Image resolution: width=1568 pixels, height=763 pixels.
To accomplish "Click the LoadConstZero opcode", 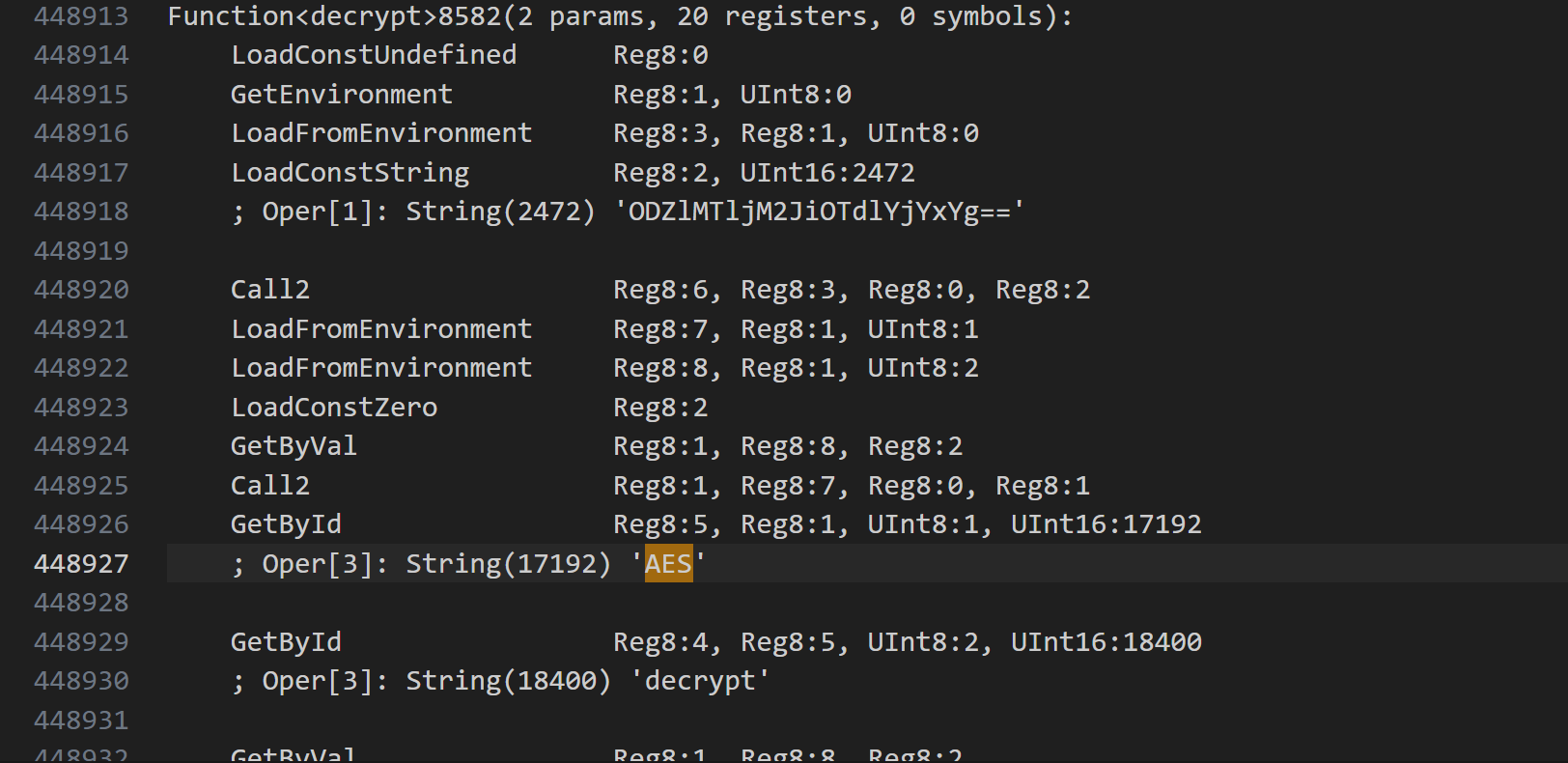I will point(334,408).
